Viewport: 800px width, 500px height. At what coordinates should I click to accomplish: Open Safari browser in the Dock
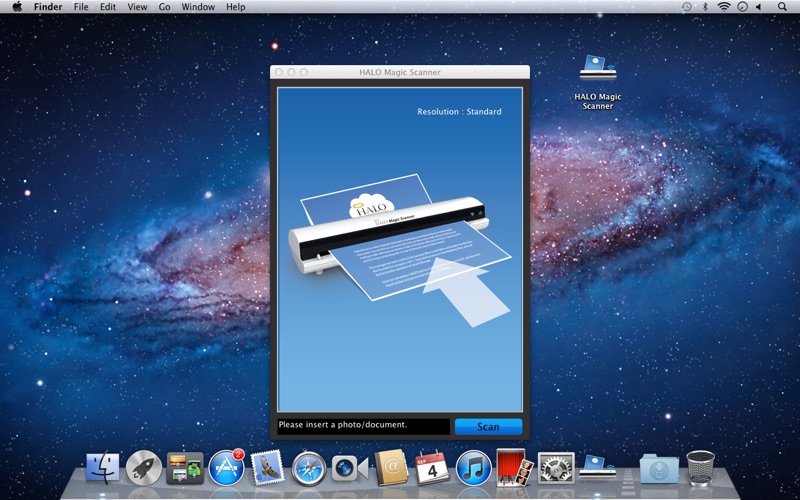point(309,468)
